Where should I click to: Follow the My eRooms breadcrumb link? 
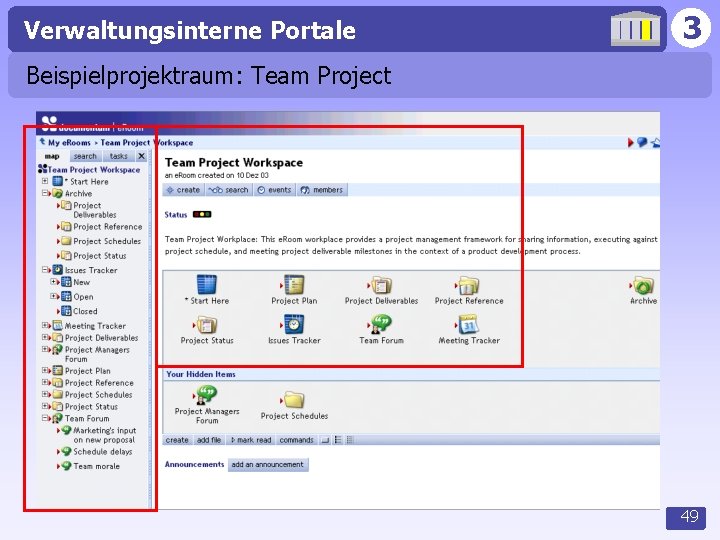point(69,142)
